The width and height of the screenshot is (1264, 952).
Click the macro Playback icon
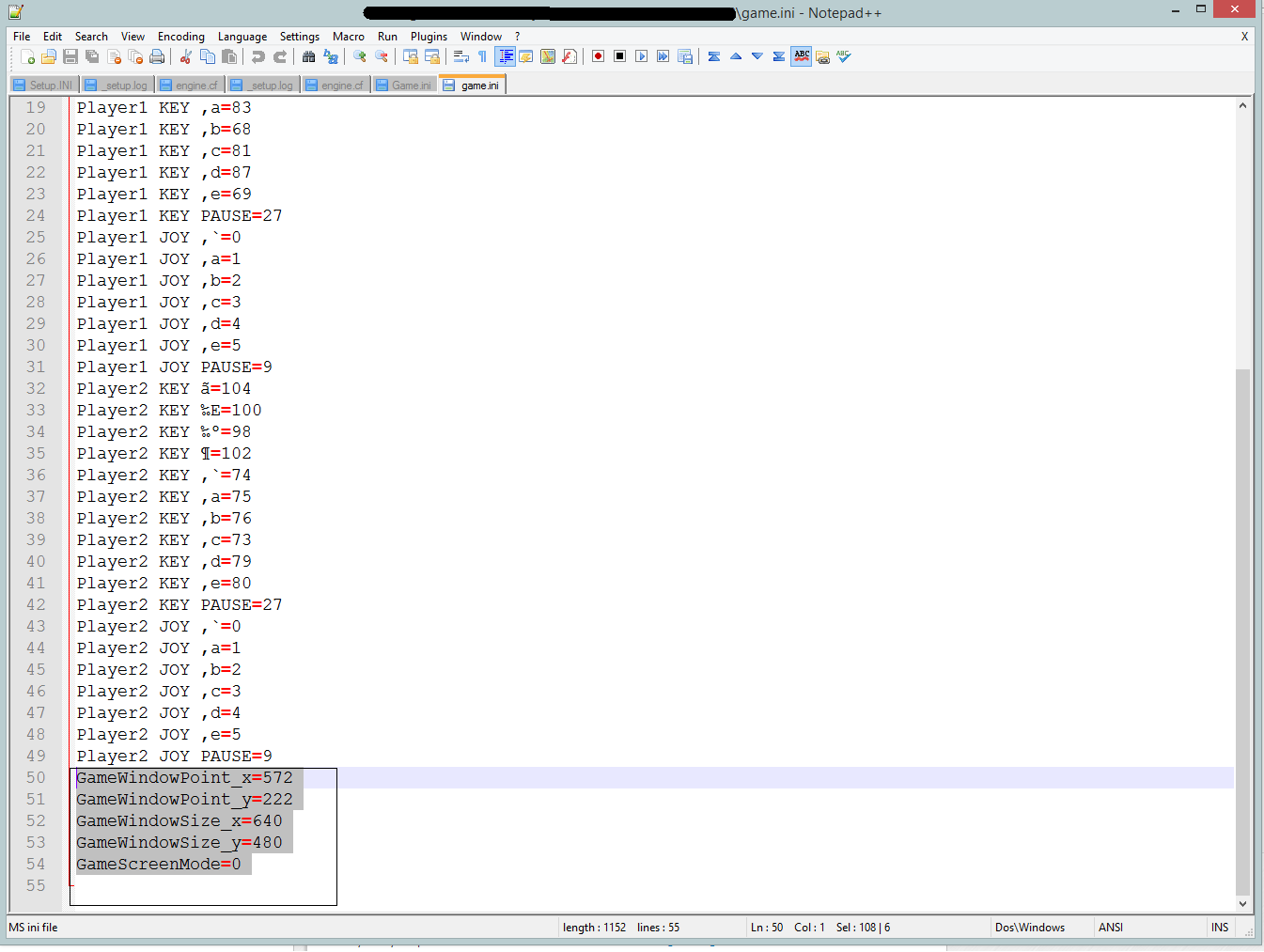pos(642,56)
